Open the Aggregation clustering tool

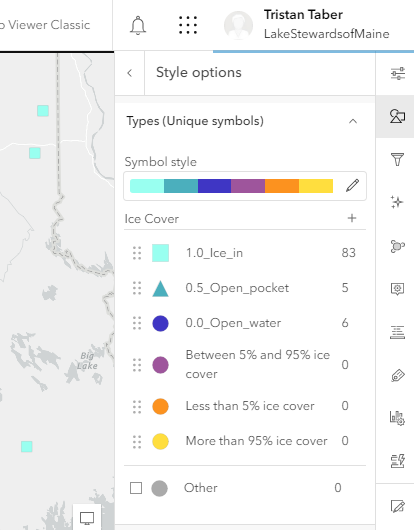(x=397, y=246)
